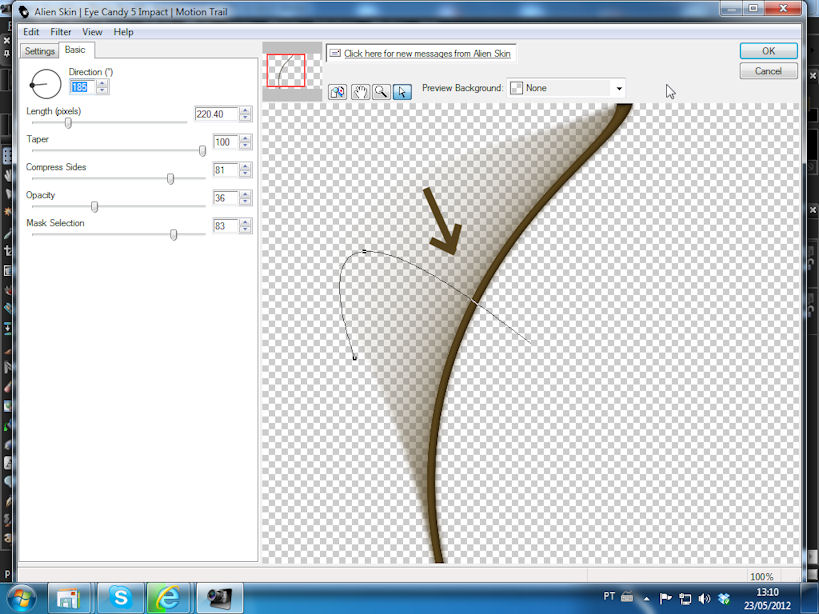
Task: Select the Pan hand tool
Action: point(360,92)
